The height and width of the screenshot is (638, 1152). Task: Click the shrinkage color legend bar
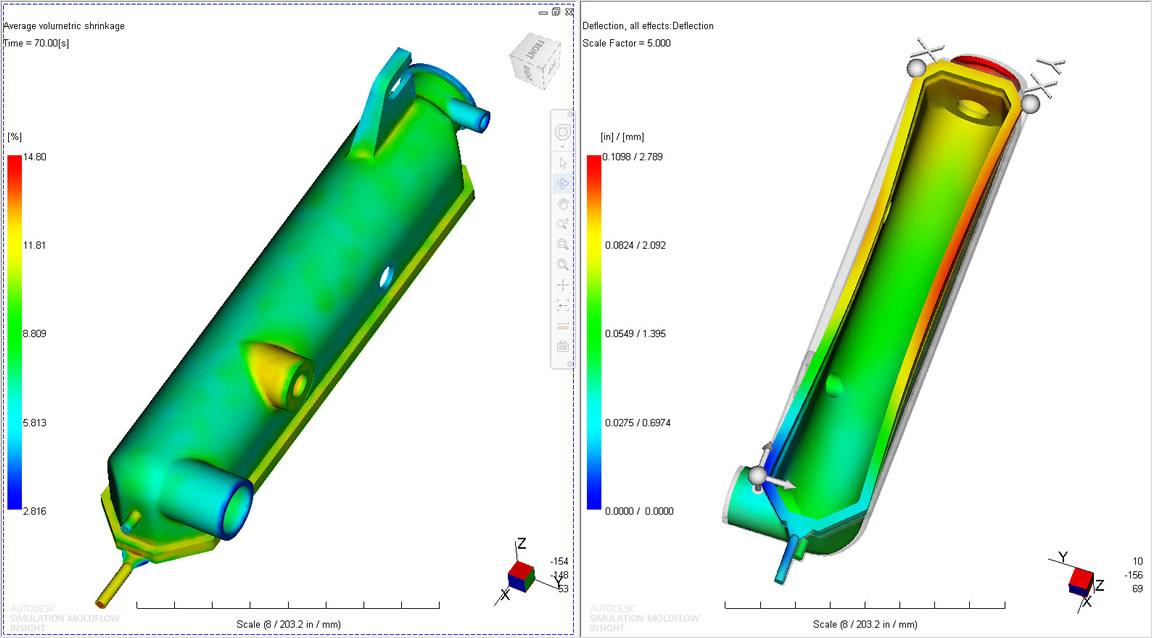(x=15, y=332)
